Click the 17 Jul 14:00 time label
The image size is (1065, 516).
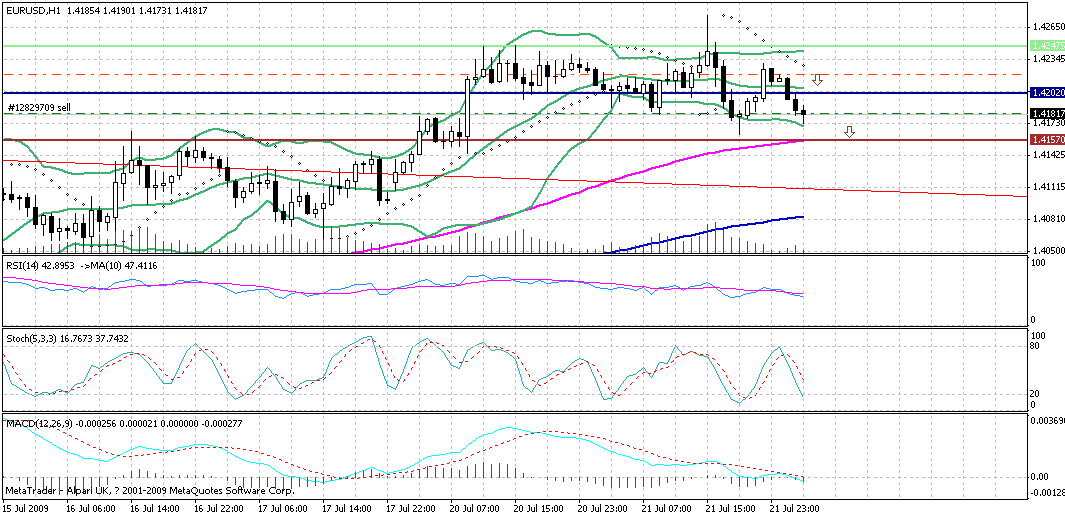pos(345,508)
